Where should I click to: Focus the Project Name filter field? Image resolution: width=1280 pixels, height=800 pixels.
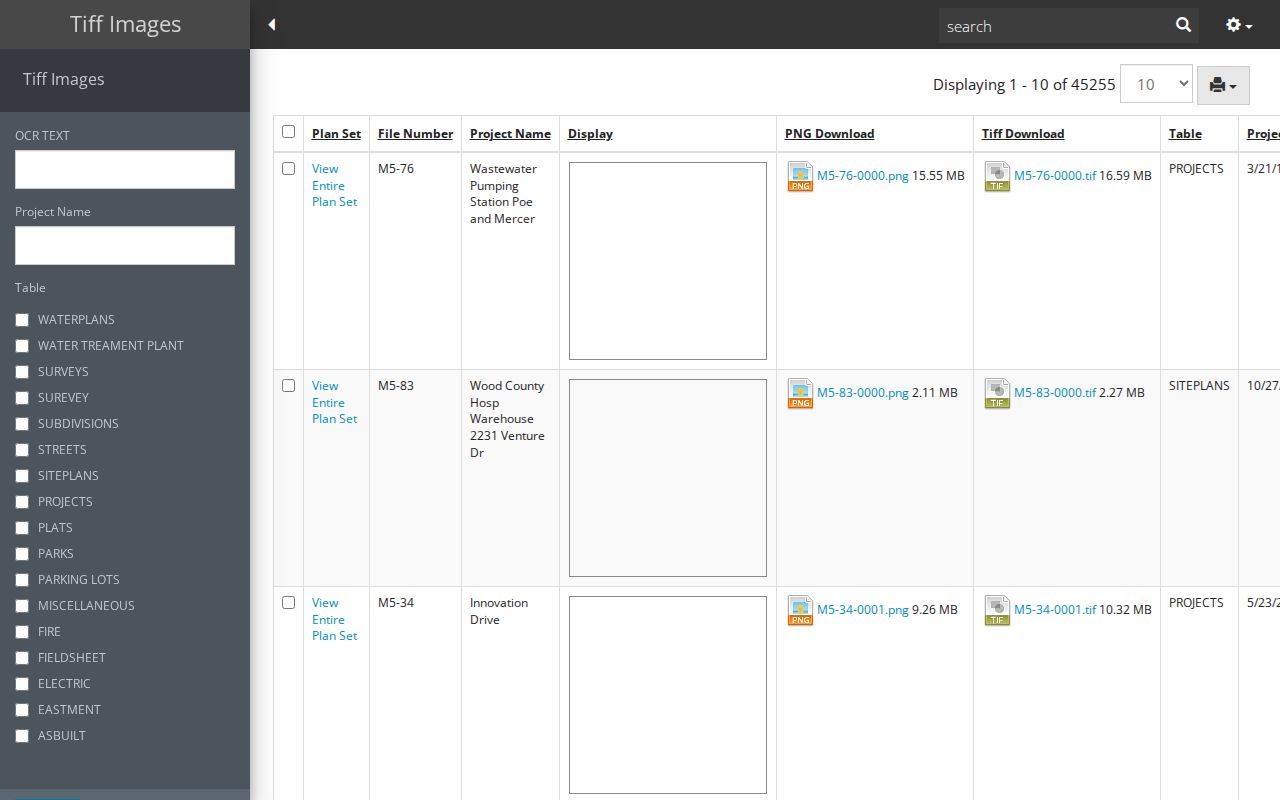[x=125, y=245]
